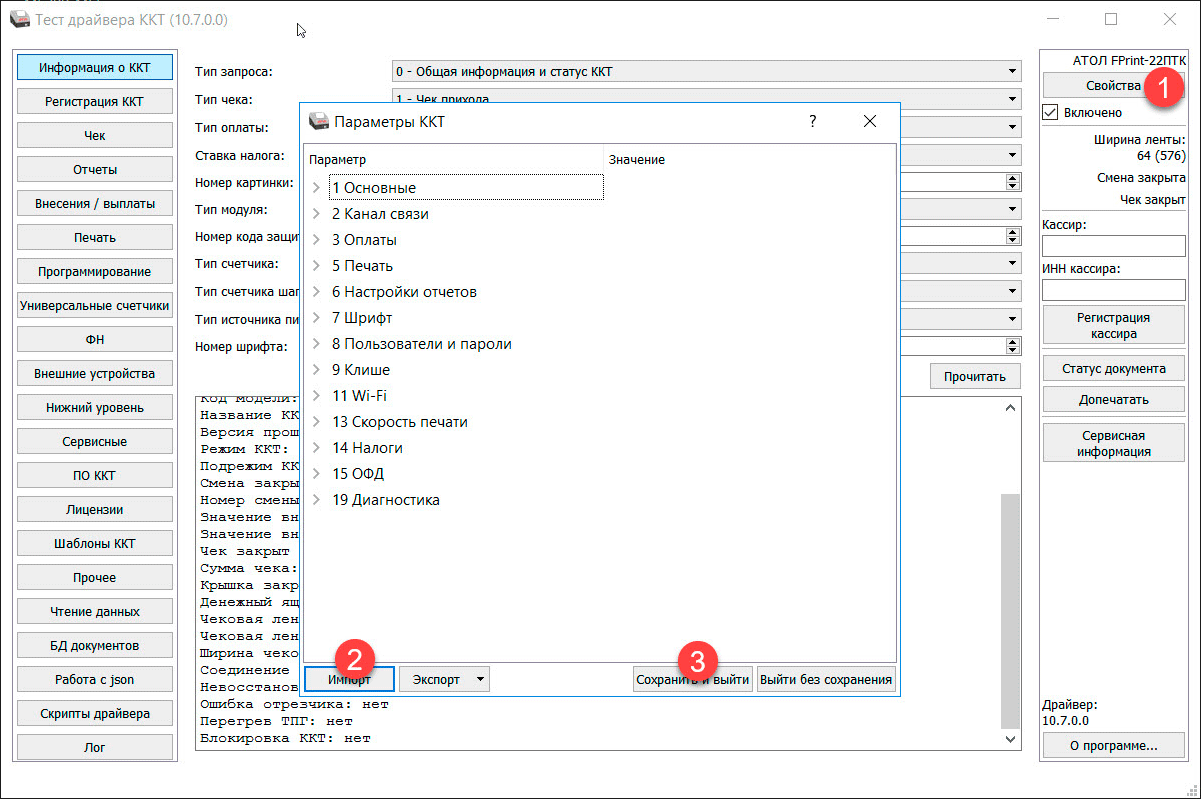The height and width of the screenshot is (799, 1201).
Task: Open Свойства of the device
Action: [x=1100, y=86]
